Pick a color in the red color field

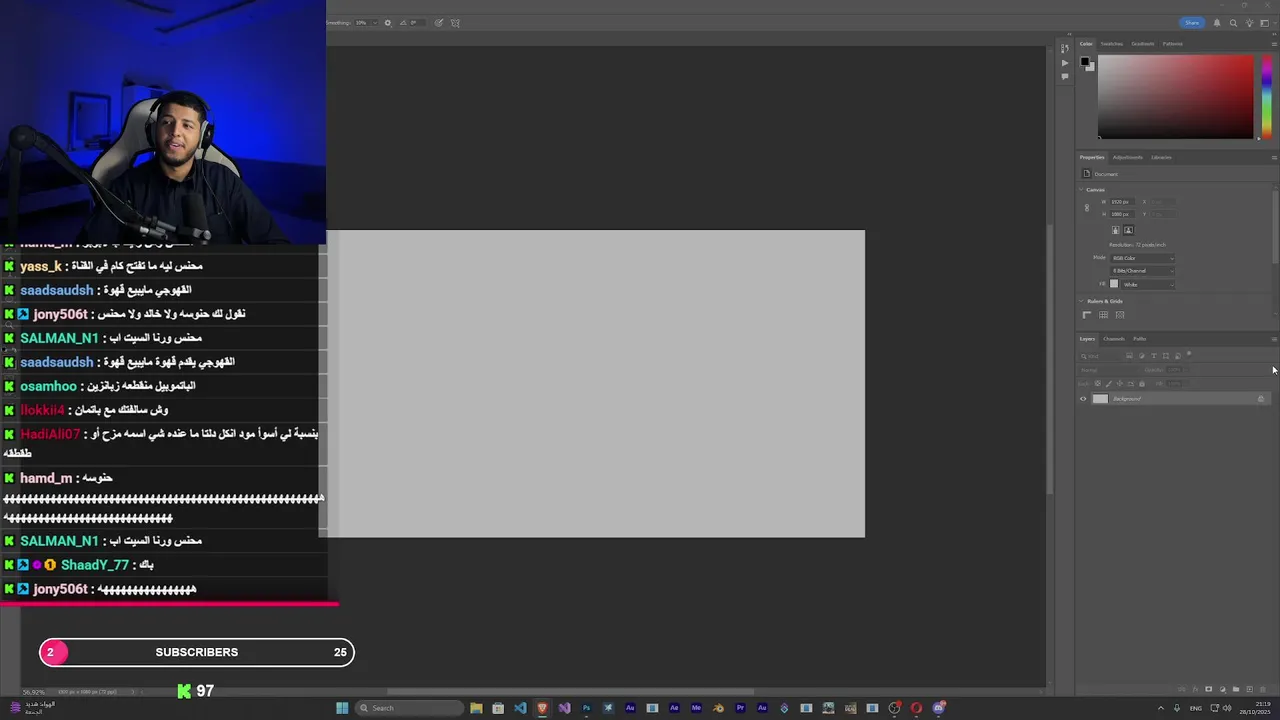click(x=1175, y=97)
